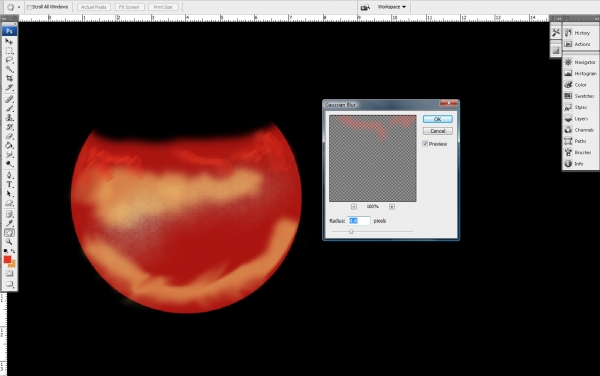Viewport: 600px width, 376px height.
Task: Click the Print Size button
Action: 163,7
